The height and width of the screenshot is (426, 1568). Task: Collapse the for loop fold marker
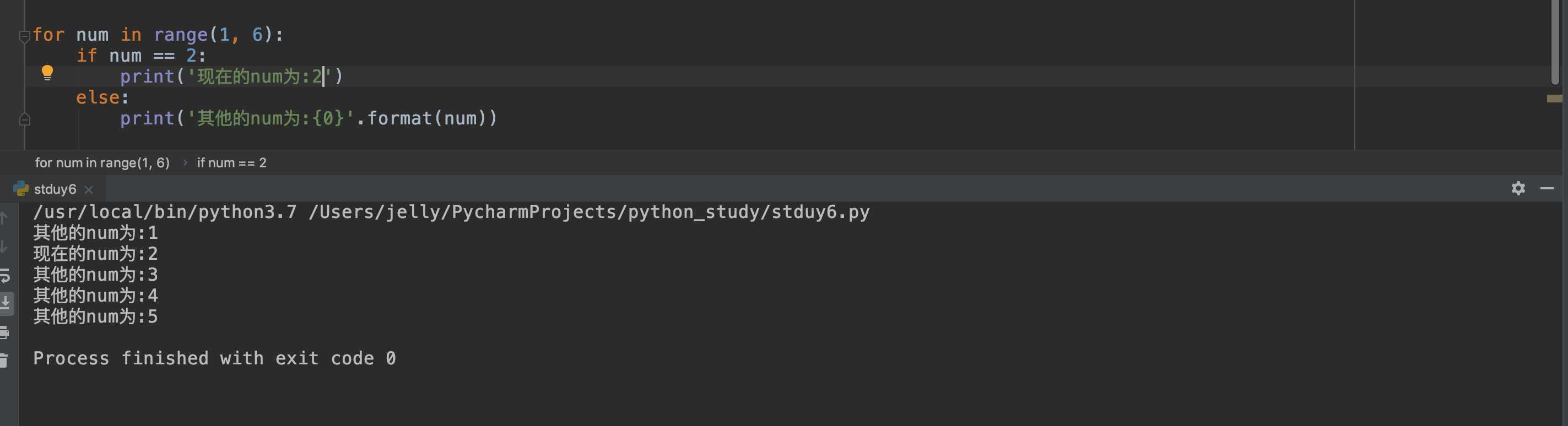click(x=24, y=36)
